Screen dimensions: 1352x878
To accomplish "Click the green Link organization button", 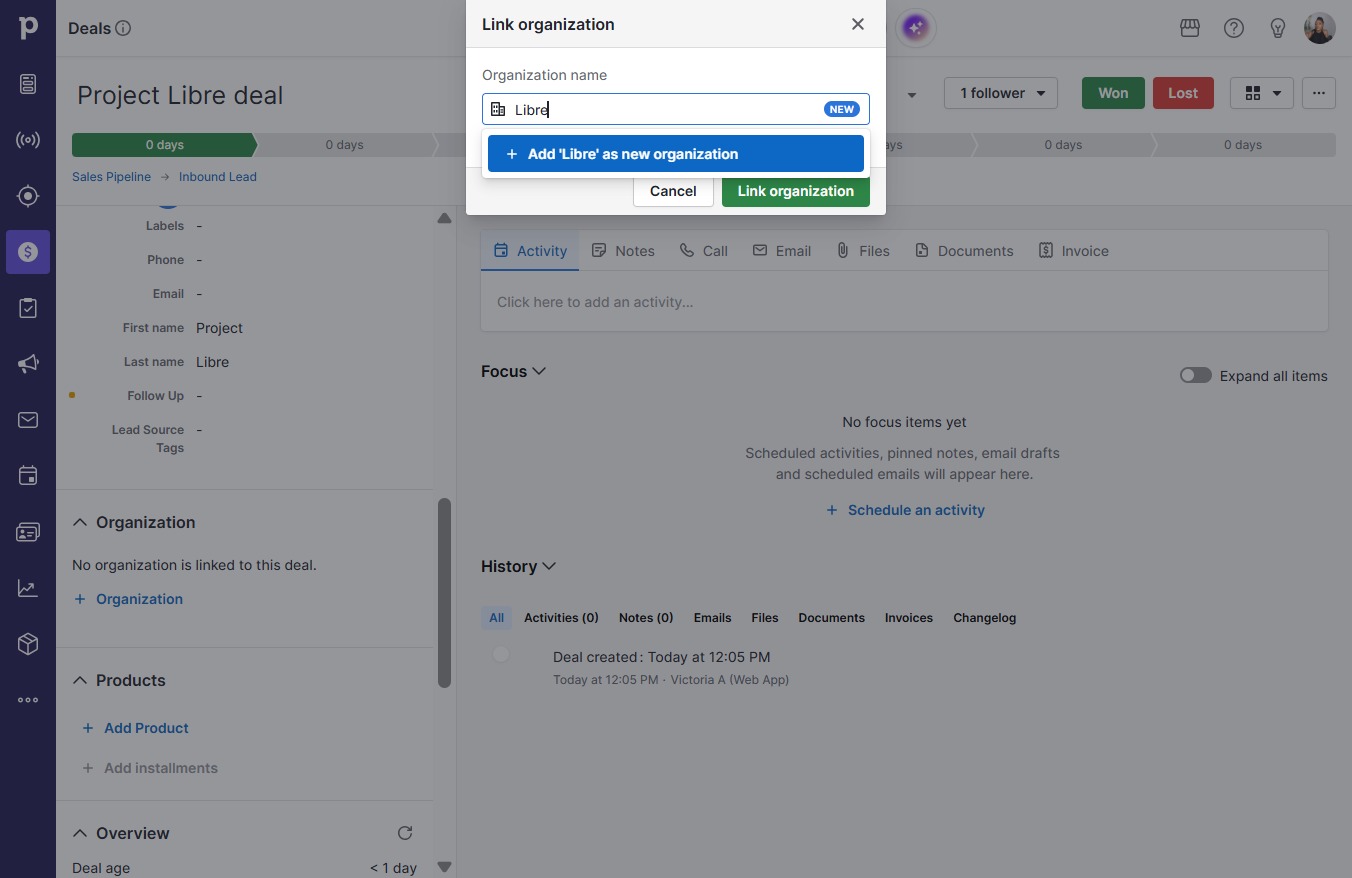I will [x=796, y=191].
